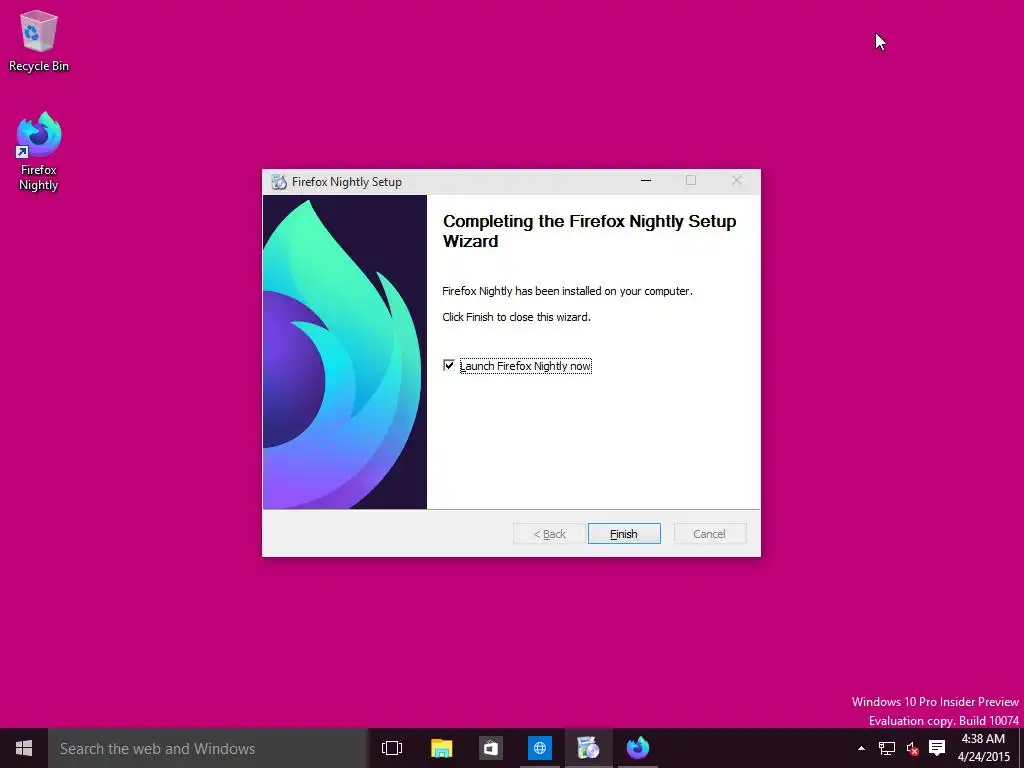Click the Firefox Nightly taskbar icon
The image size is (1024, 768).
coord(637,748)
